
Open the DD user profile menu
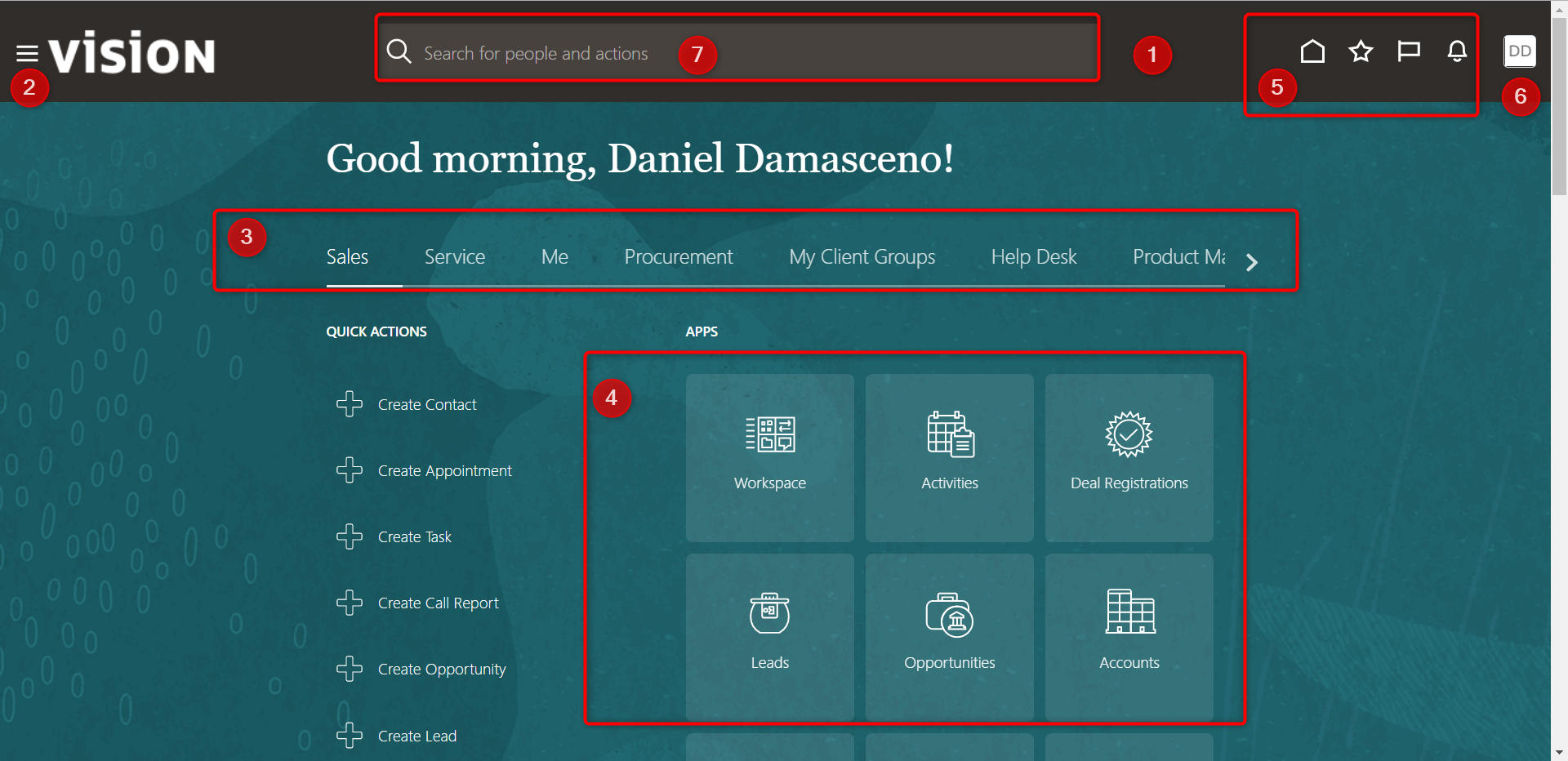1519,51
